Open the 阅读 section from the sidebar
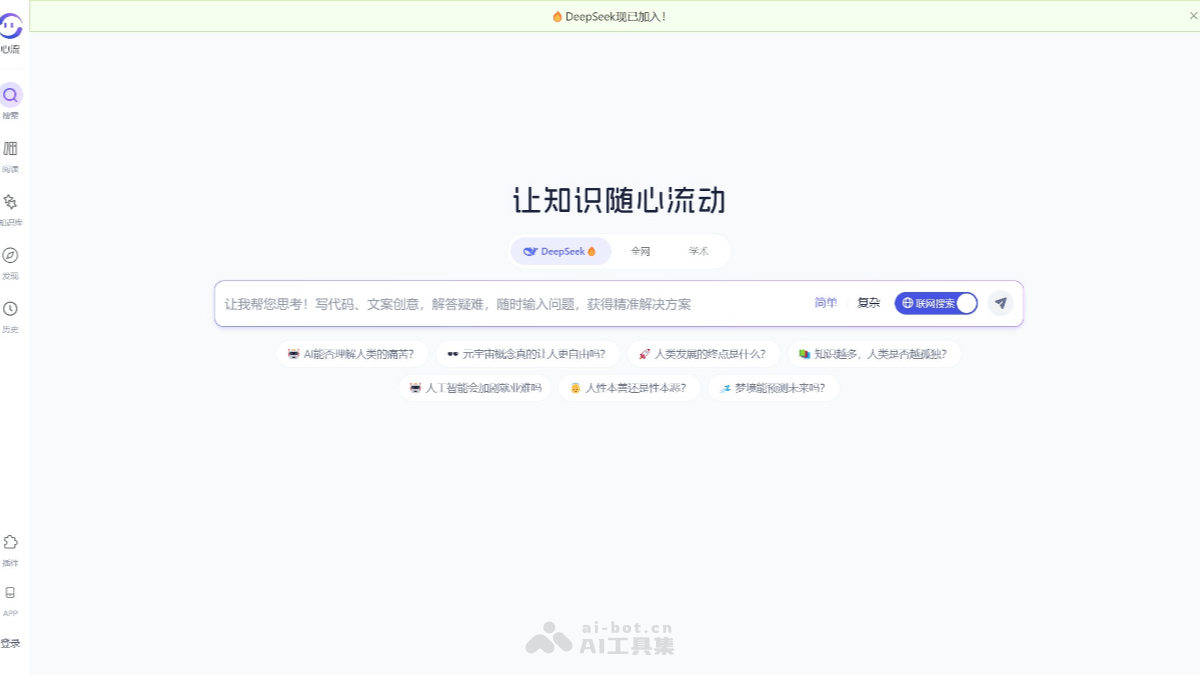Image resolution: width=1200 pixels, height=675 pixels. click(10, 148)
